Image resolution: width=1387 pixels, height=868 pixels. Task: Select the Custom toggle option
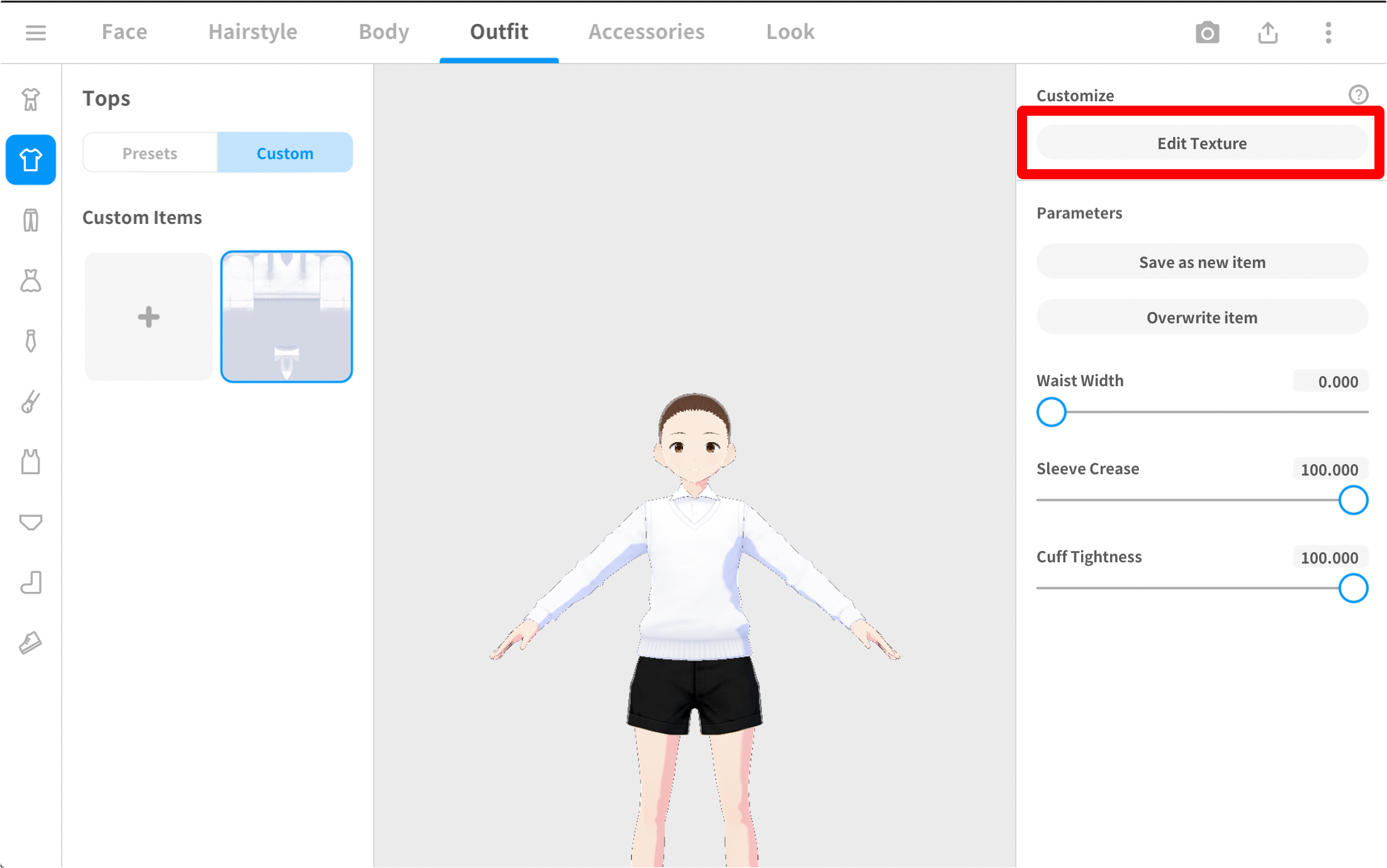click(284, 153)
